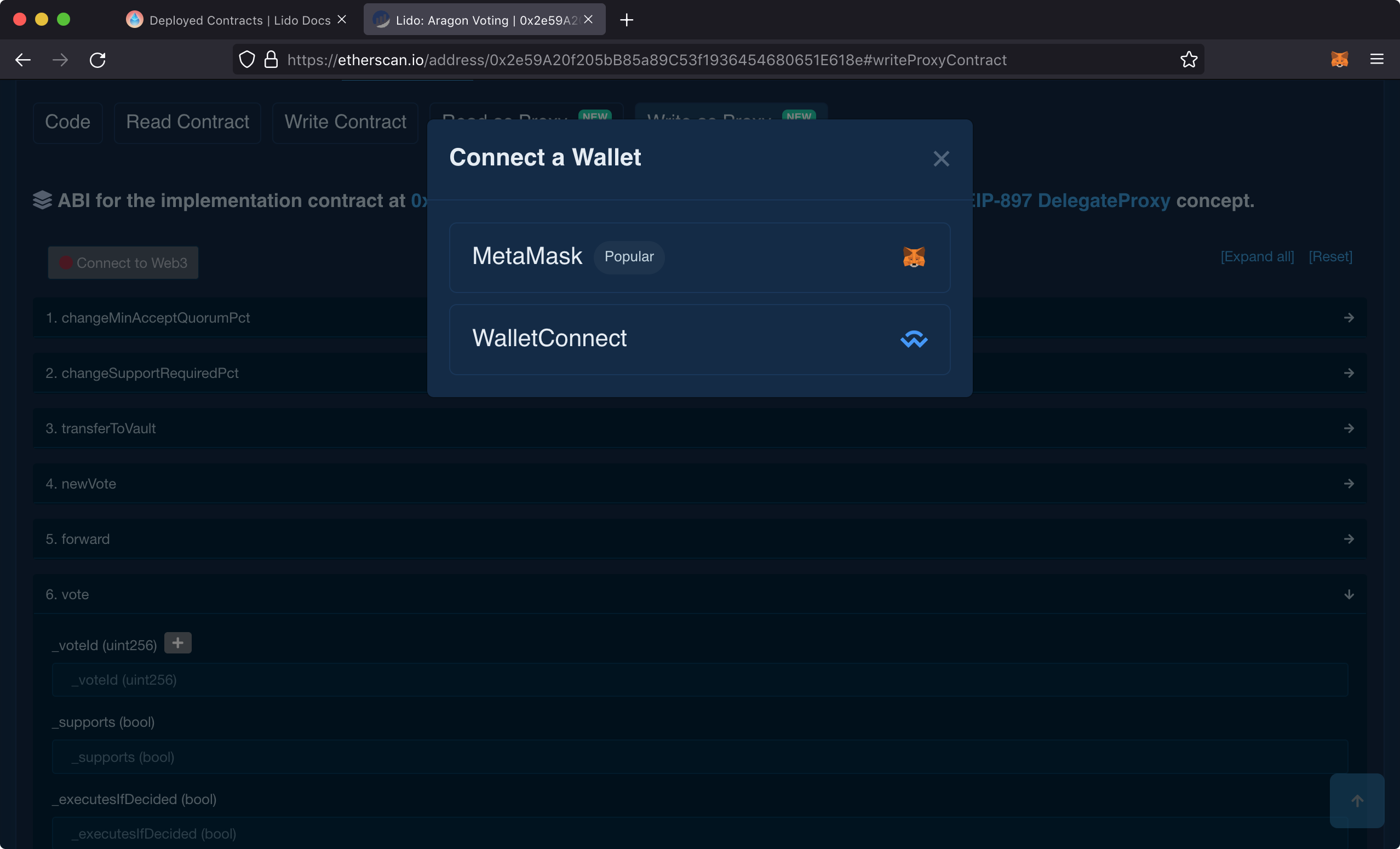The height and width of the screenshot is (849, 1400).
Task: Open a new browser tab
Action: (626, 20)
